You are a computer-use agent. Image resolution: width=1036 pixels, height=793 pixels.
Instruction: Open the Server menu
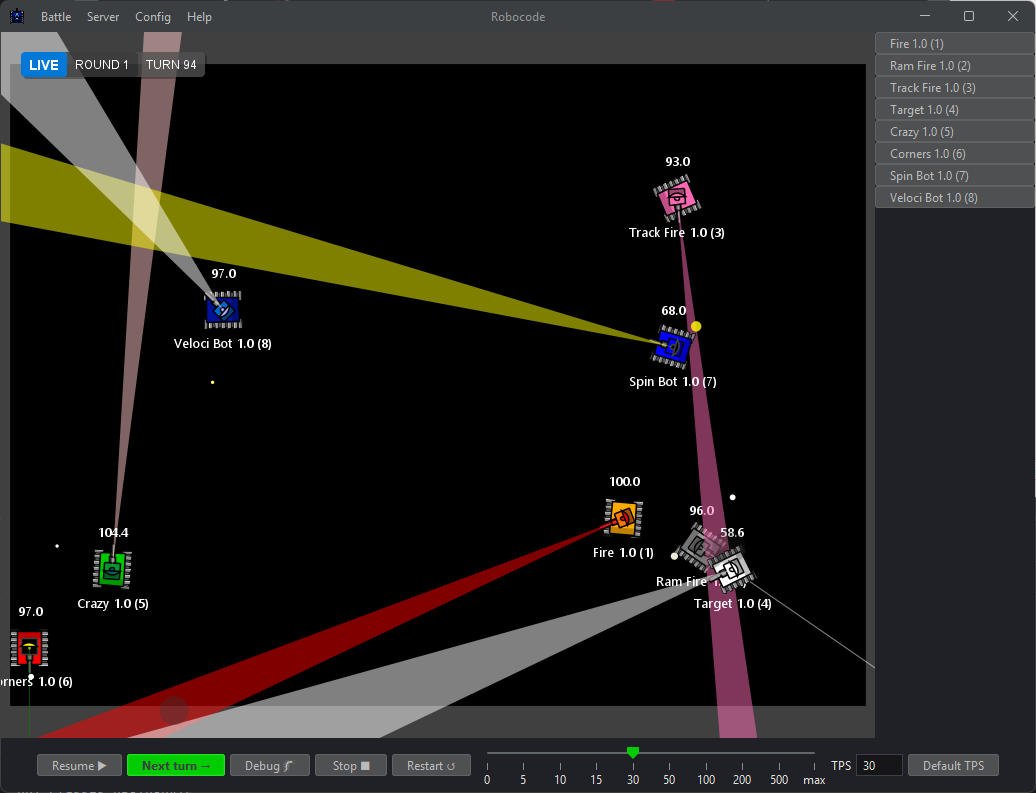(103, 17)
